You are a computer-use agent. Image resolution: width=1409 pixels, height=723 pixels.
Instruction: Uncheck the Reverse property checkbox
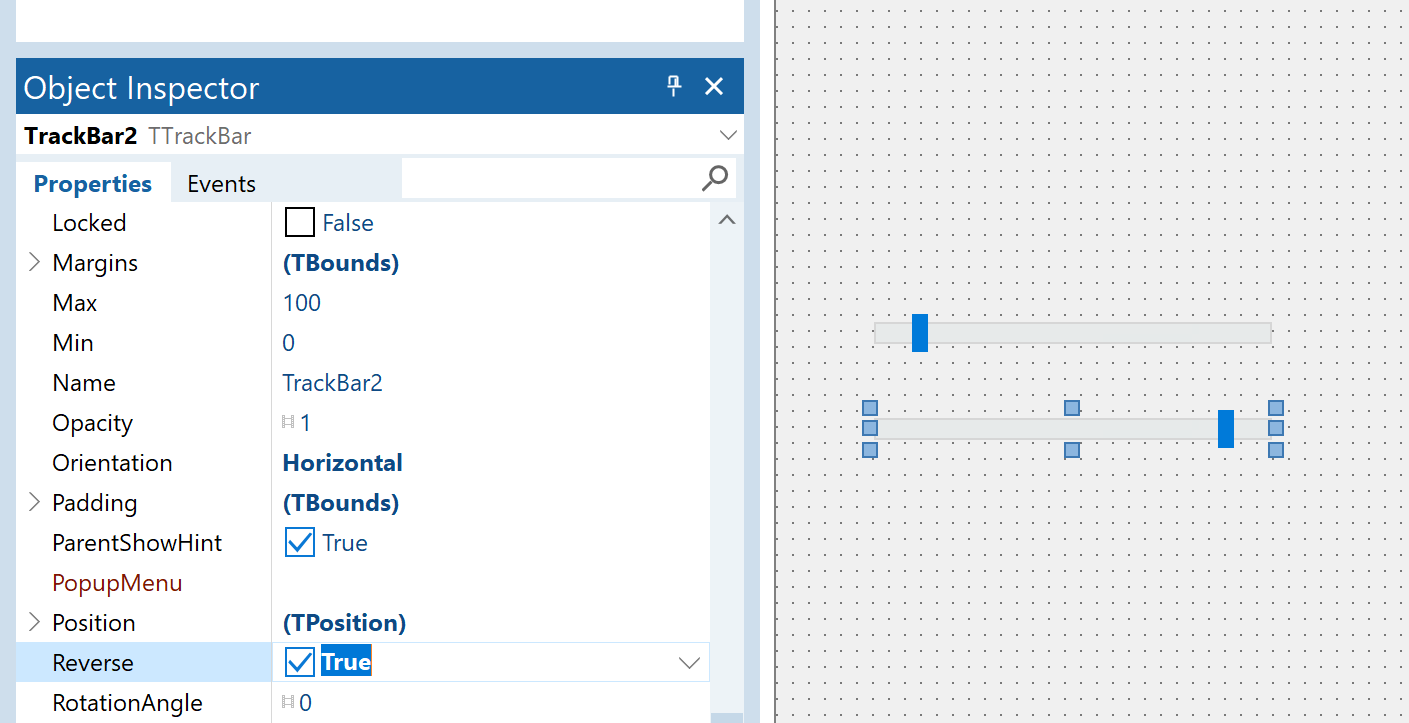coord(300,663)
